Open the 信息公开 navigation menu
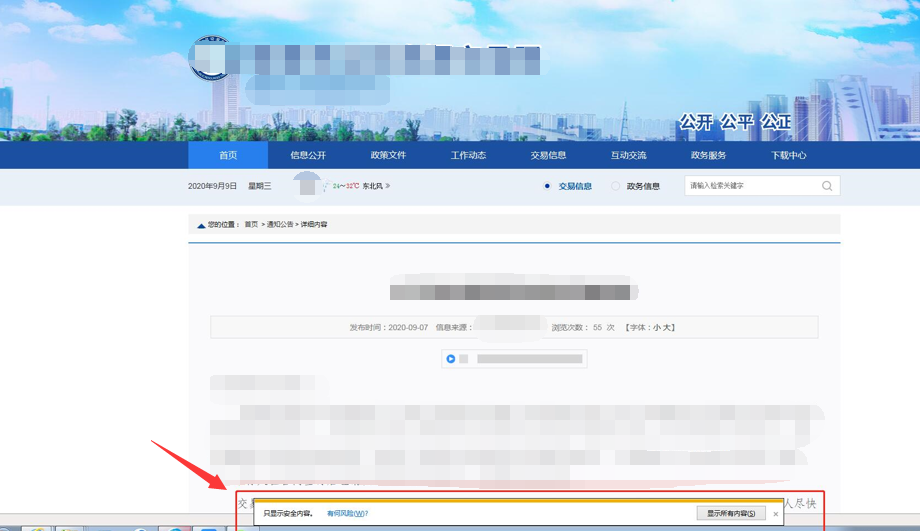920x531 pixels. (308, 155)
